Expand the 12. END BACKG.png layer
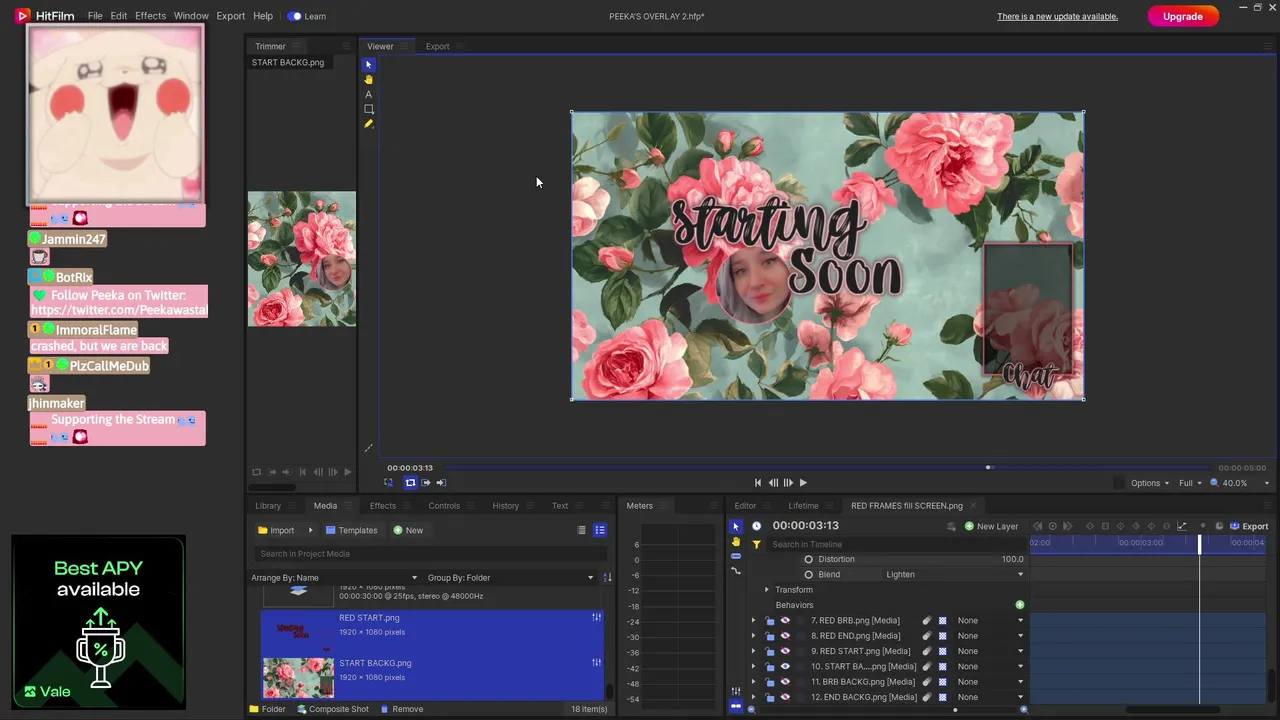The width and height of the screenshot is (1280, 720). tap(754, 697)
